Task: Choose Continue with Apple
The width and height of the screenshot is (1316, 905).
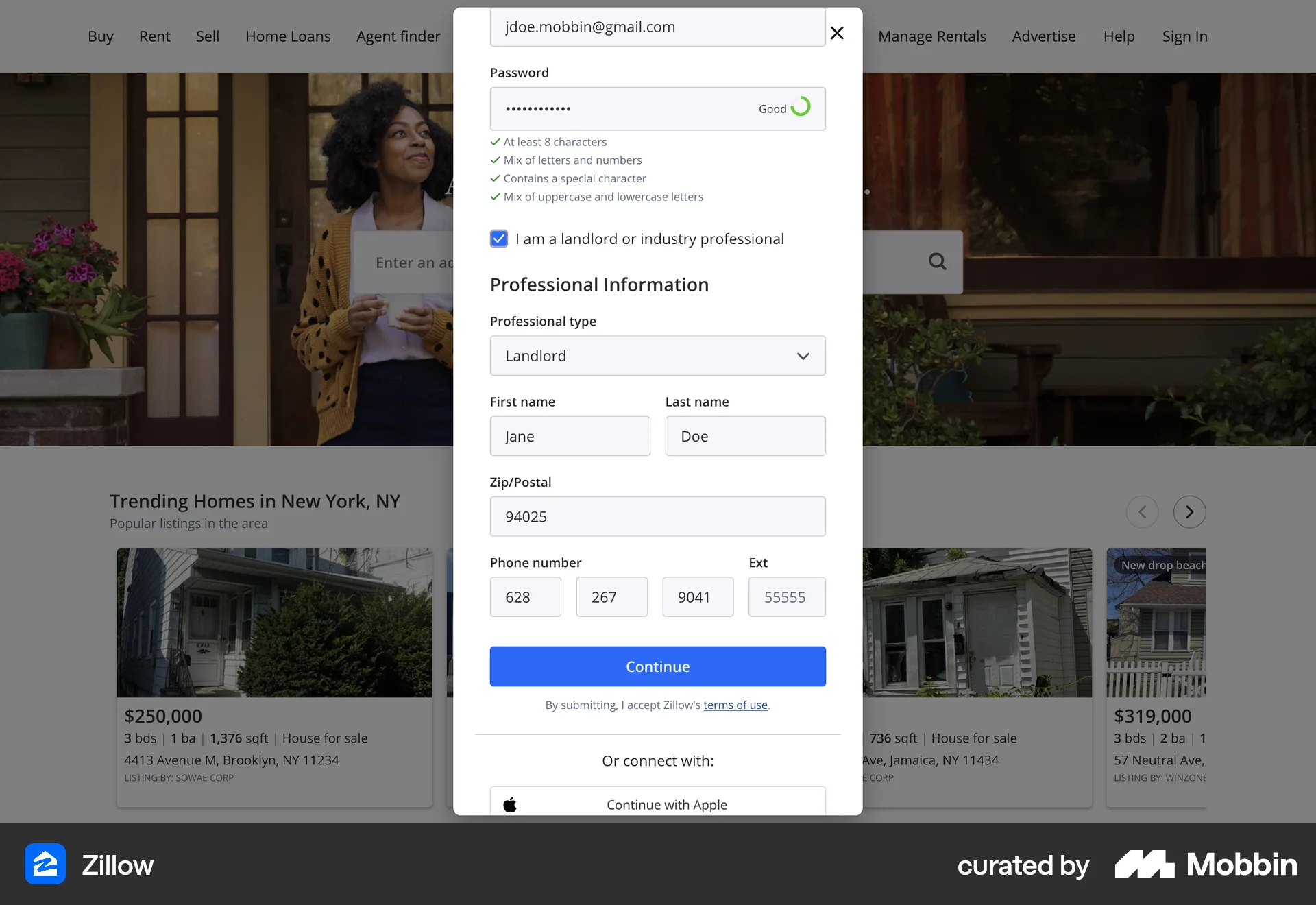Action: point(657,804)
